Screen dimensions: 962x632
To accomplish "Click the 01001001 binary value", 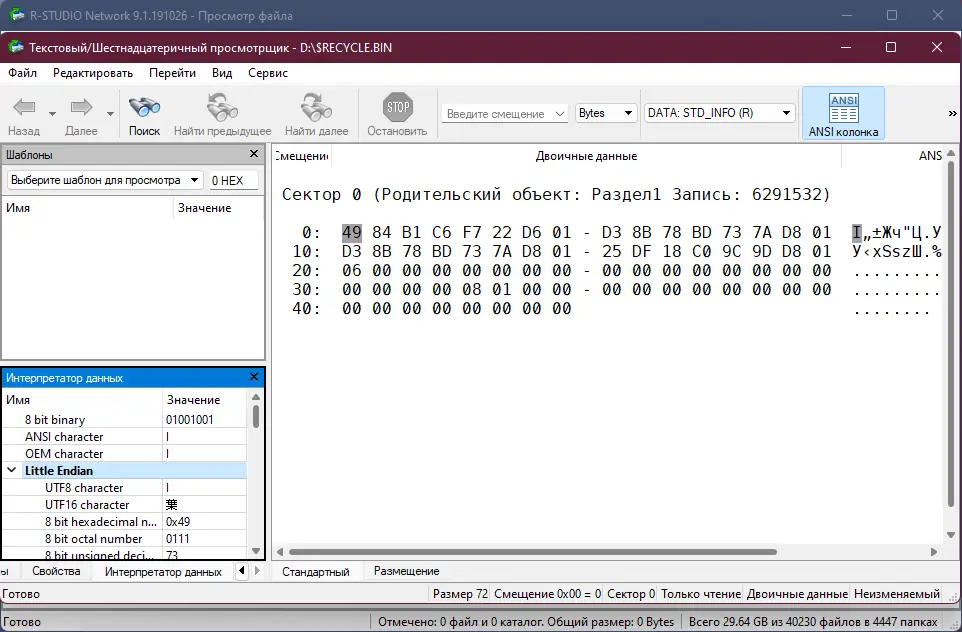I will click(x=190, y=420).
